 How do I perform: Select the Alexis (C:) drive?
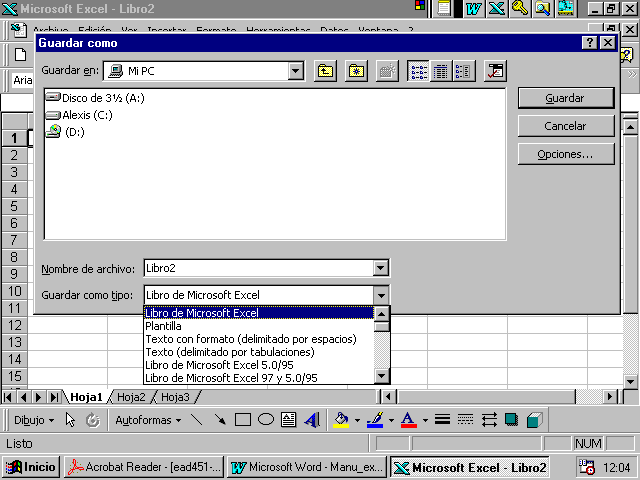tap(79, 115)
